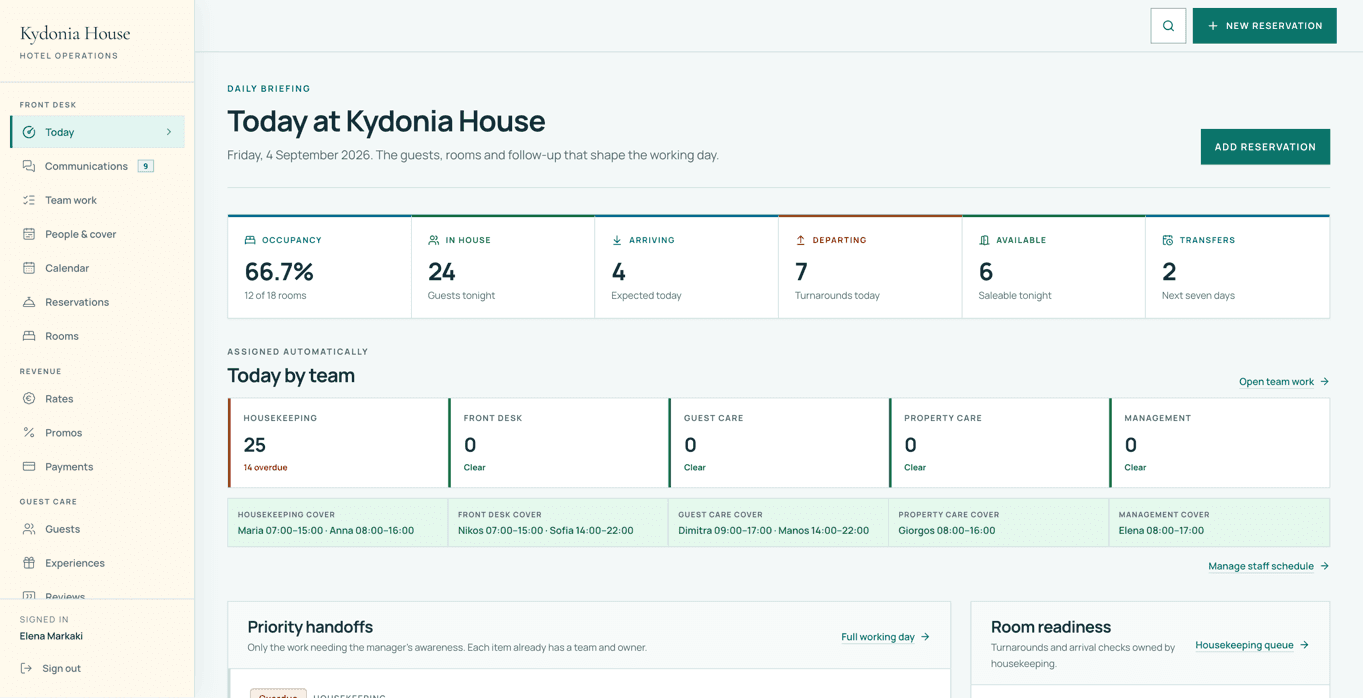Open Guests under Guest Care
Viewport: 1363px width, 698px height.
tap(97, 529)
